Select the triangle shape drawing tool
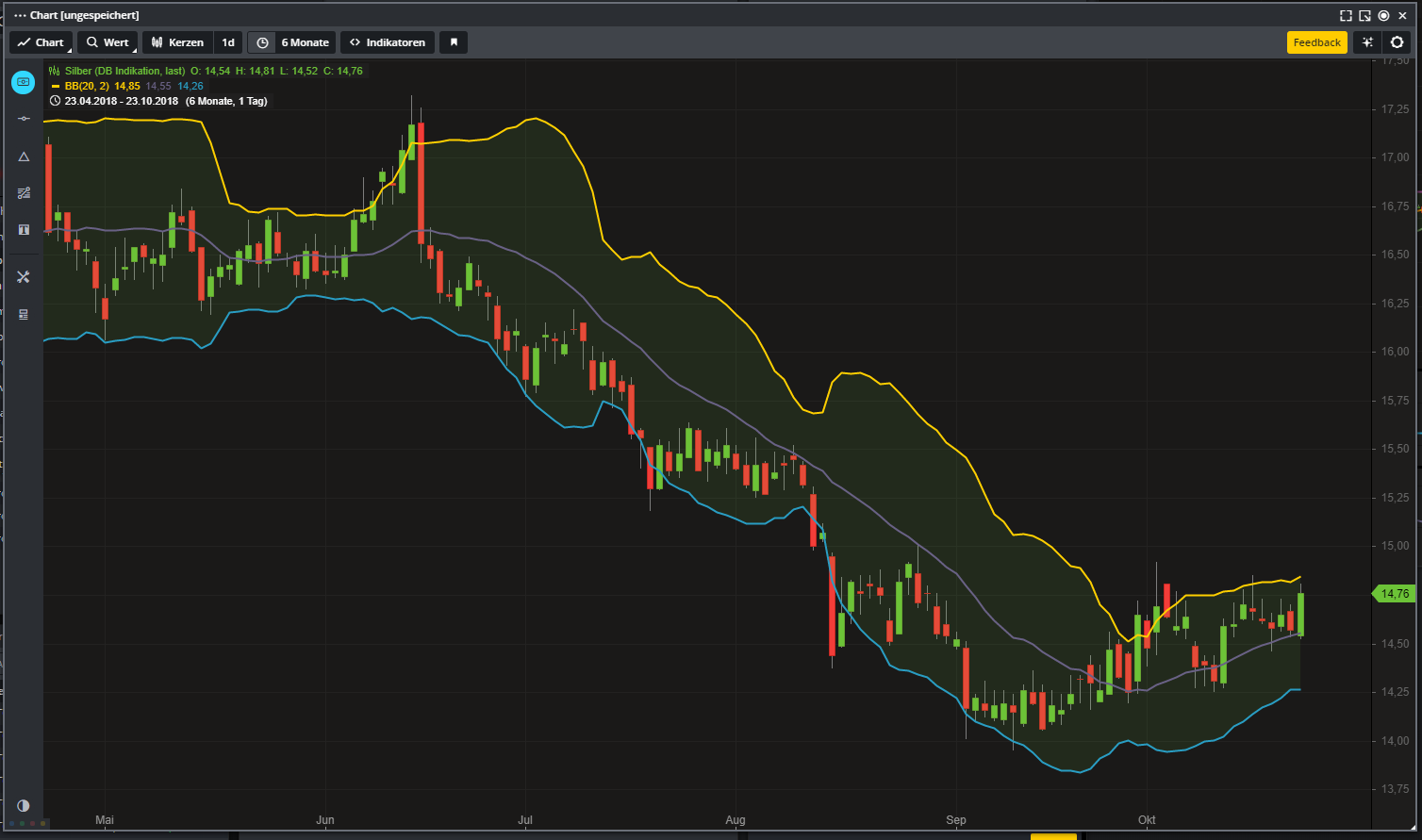The image size is (1422, 840). tap(24, 156)
